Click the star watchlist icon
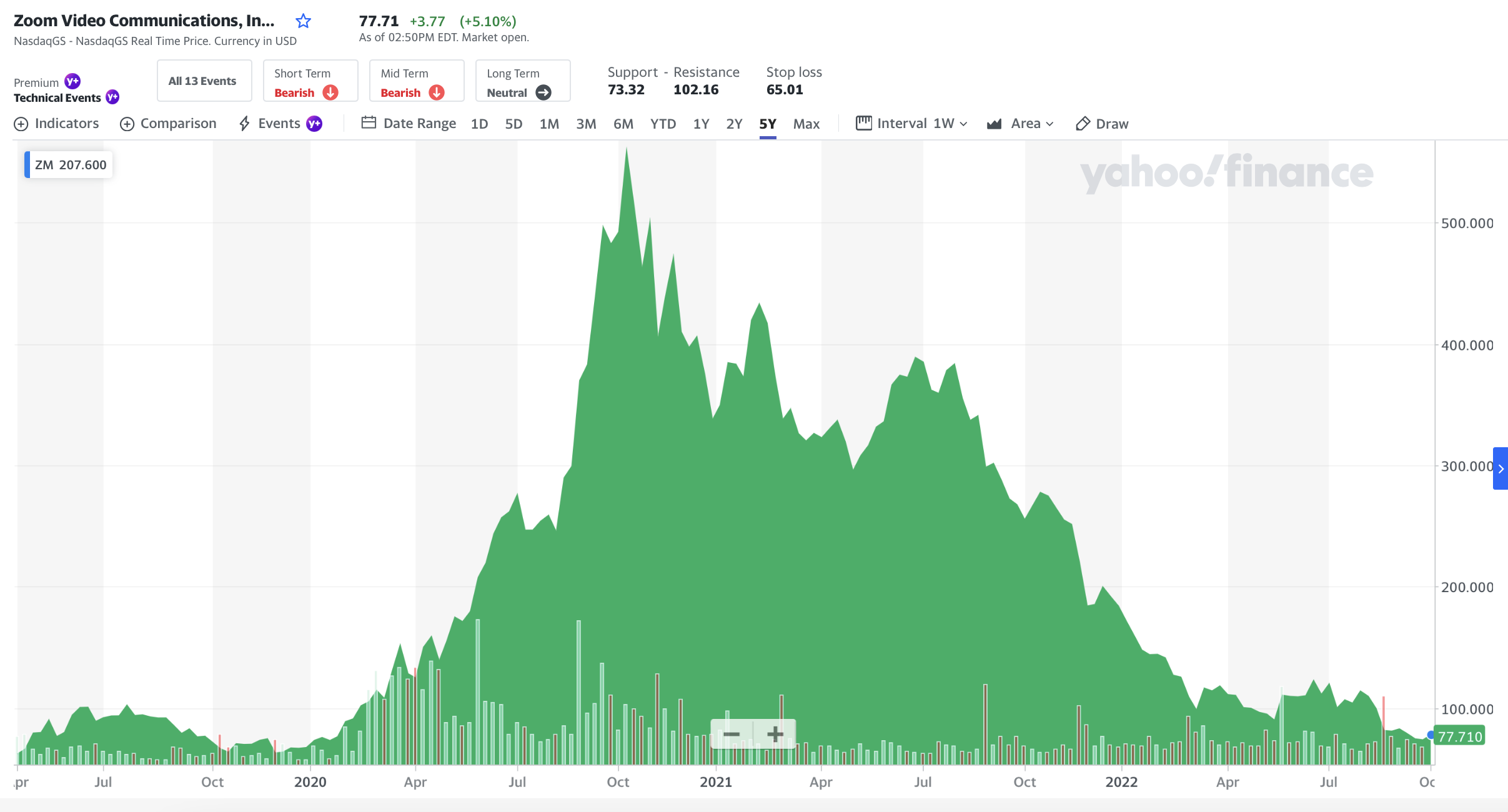The height and width of the screenshot is (812, 1508). (x=303, y=21)
